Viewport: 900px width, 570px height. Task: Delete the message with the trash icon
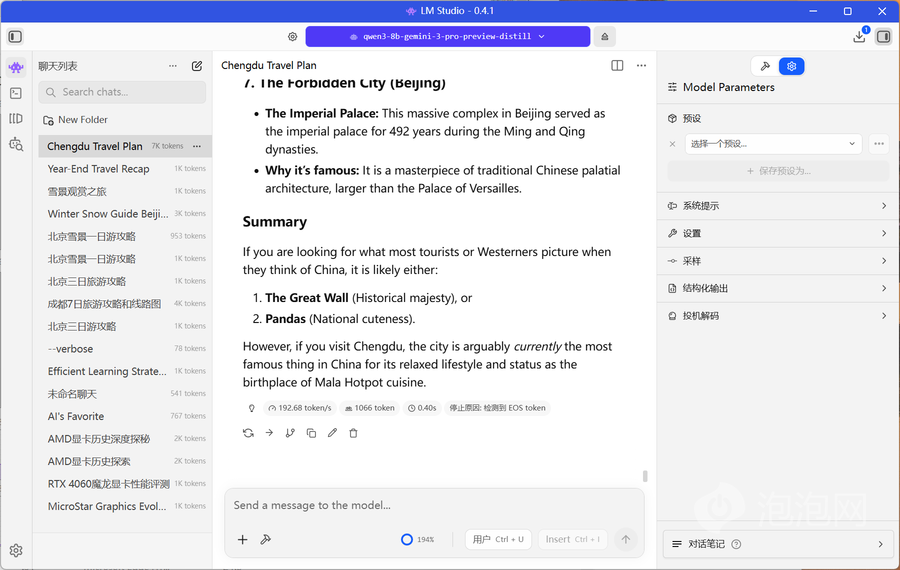click(353, 433)
